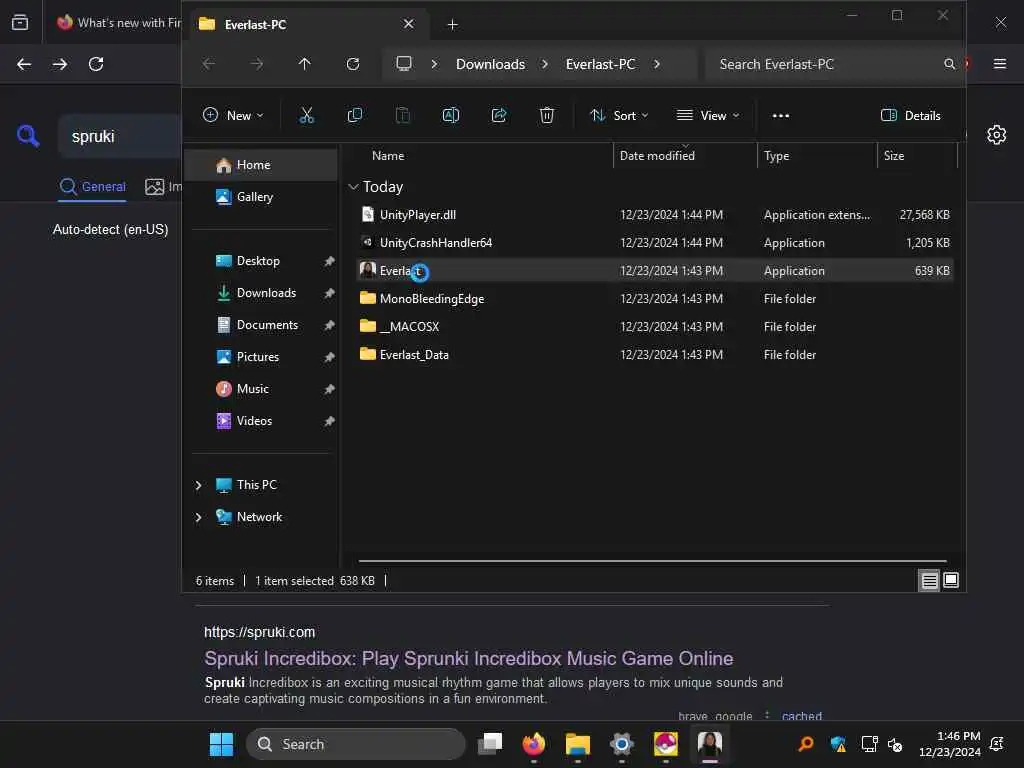This screenshot has width=1024, height=768.
Task: Click the Everlast game icon in the taskbar
Action: [x=709, y=744]
